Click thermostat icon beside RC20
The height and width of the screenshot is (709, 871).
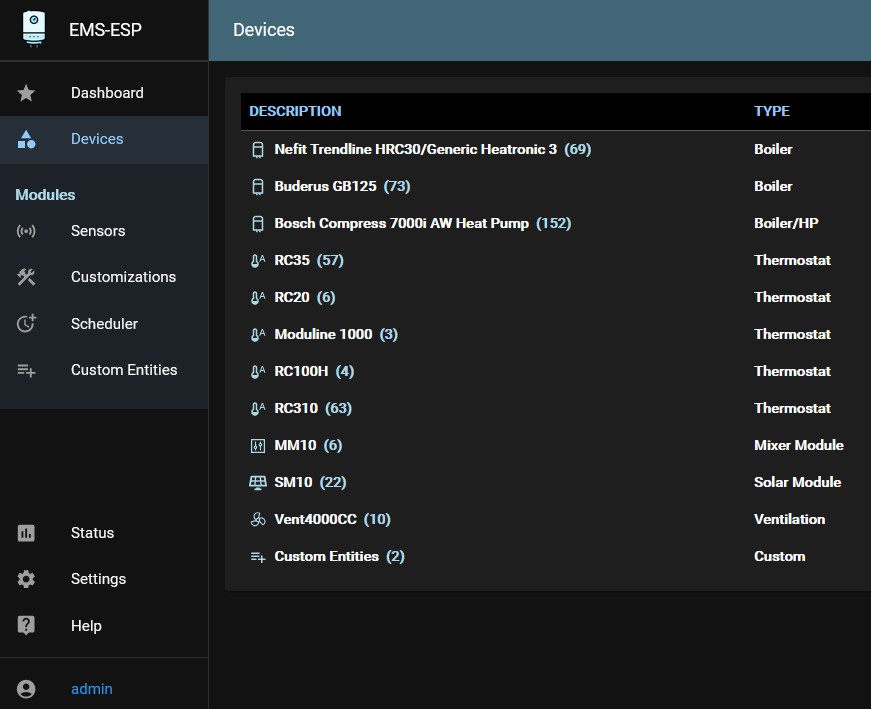pos(258,297)
